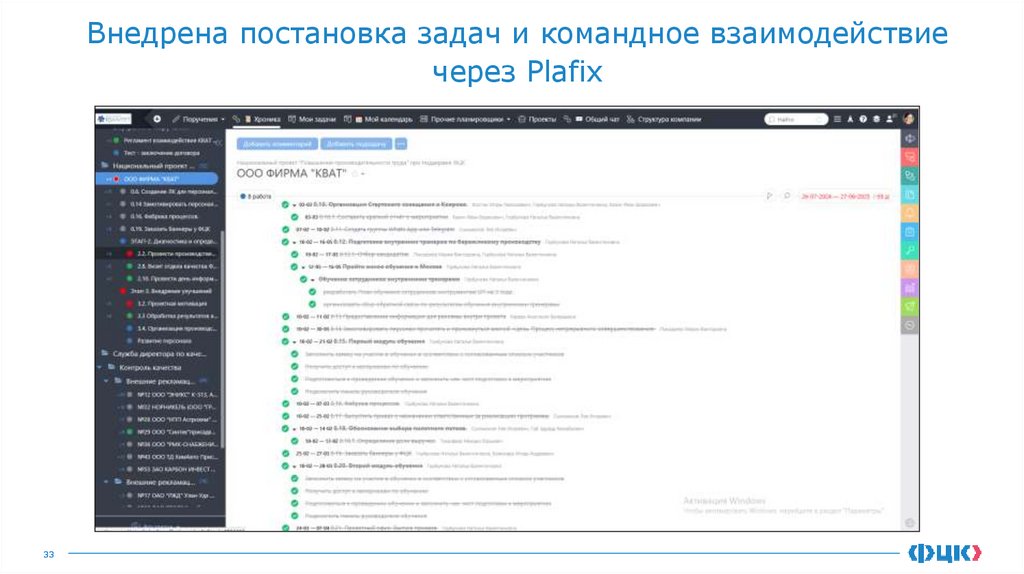1024x574 pixels.
Task: Click the purple tile in right sidebar
Action: pyautogui.click(x=910, y=288)
